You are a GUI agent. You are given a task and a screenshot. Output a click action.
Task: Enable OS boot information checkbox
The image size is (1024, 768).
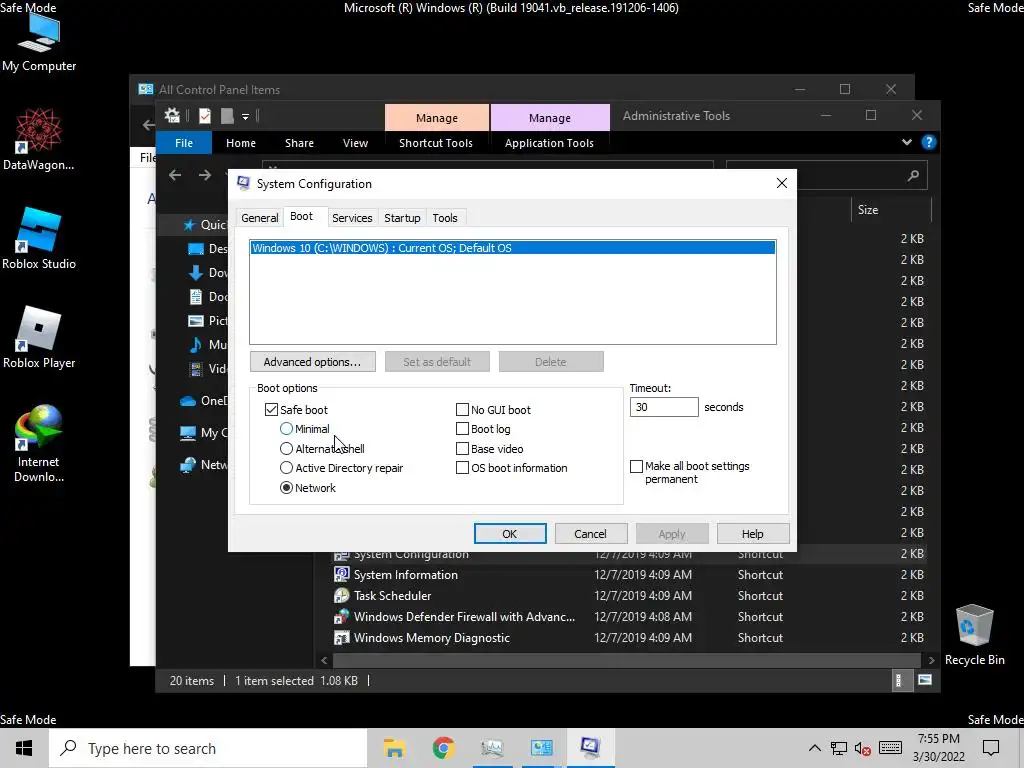tap(462, 468)
